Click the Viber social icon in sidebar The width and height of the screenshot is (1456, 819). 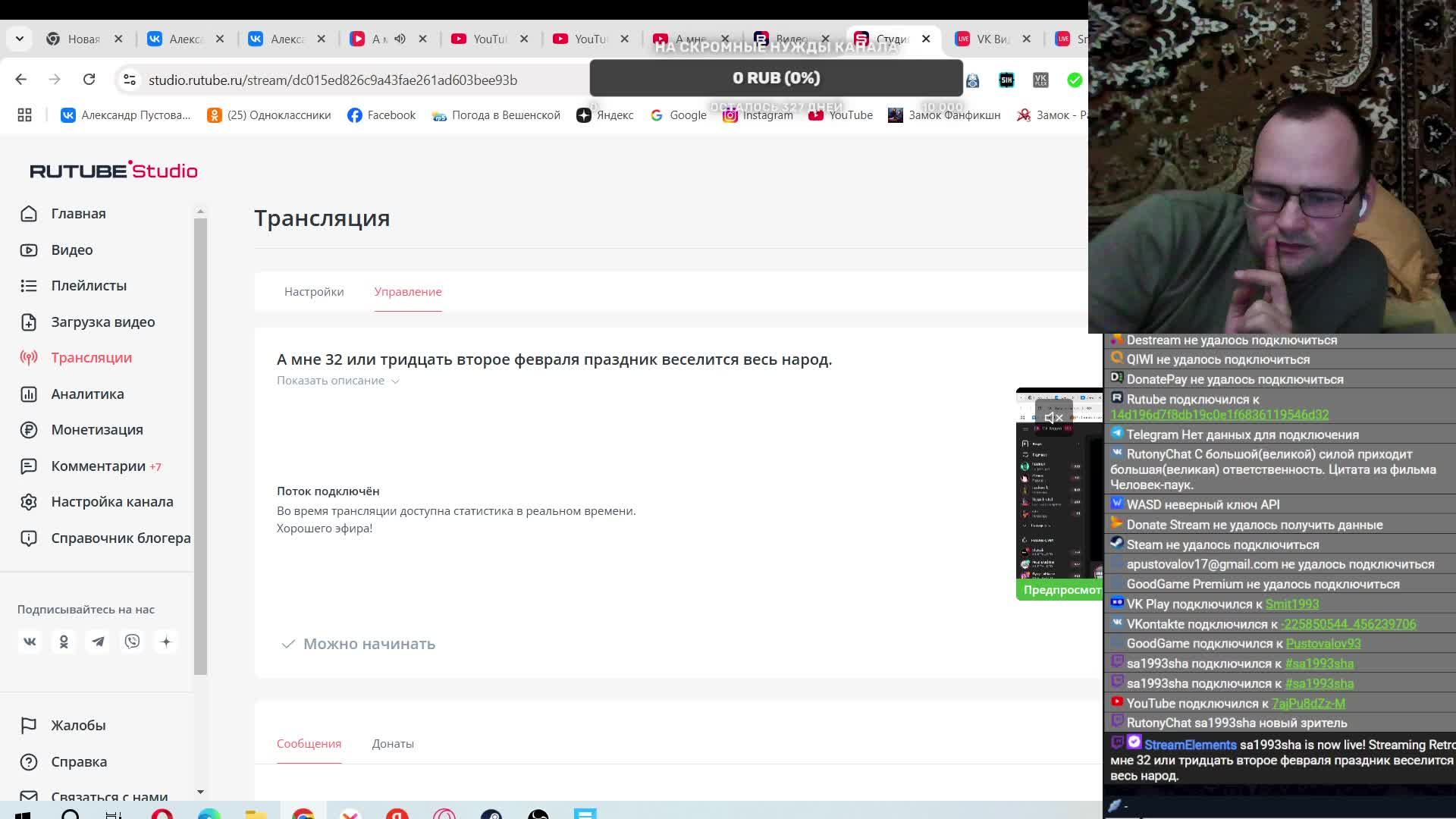coord(132,642)
